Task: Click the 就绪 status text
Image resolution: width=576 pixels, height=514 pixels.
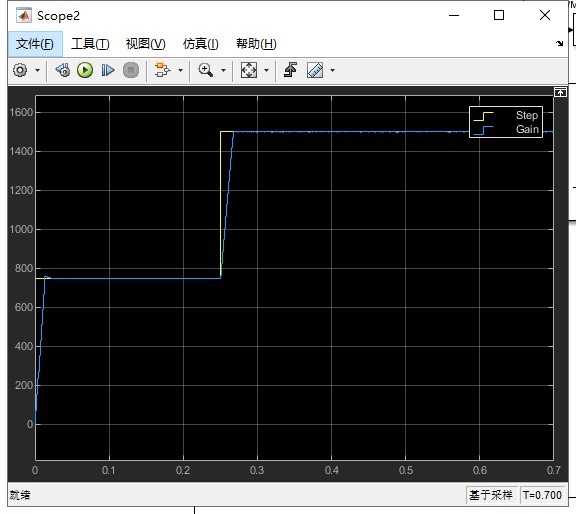Action: [x=20, y=495]
